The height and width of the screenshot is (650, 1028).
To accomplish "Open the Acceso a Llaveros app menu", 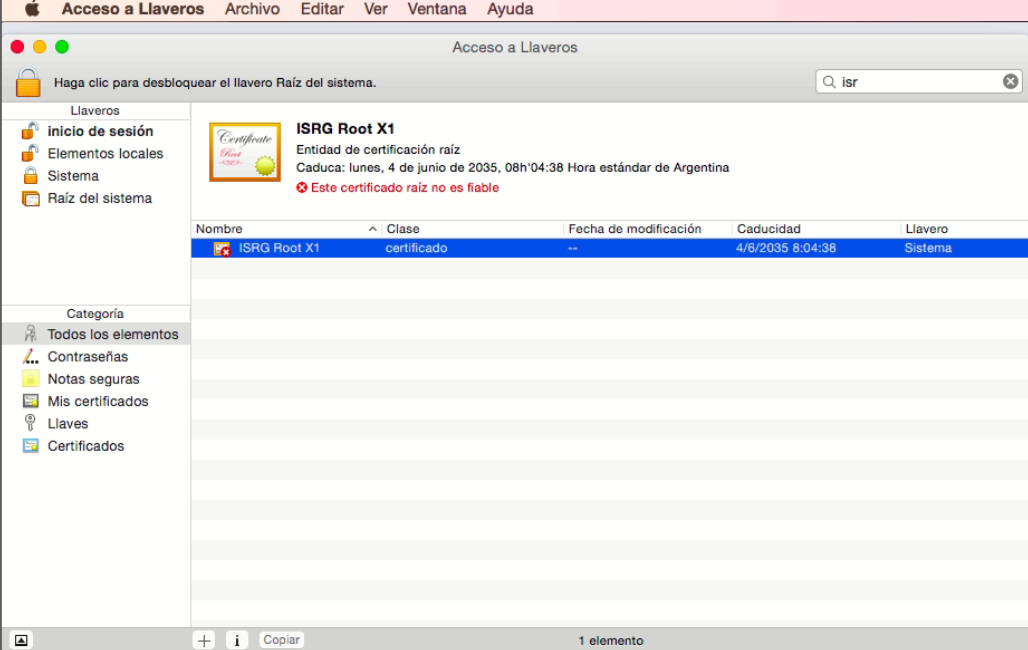I will pos(132,9).
